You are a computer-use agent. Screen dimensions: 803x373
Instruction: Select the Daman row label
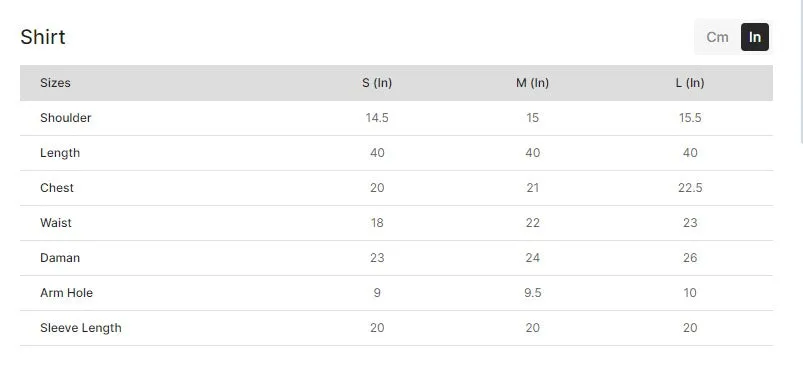(x=60, y=258)
